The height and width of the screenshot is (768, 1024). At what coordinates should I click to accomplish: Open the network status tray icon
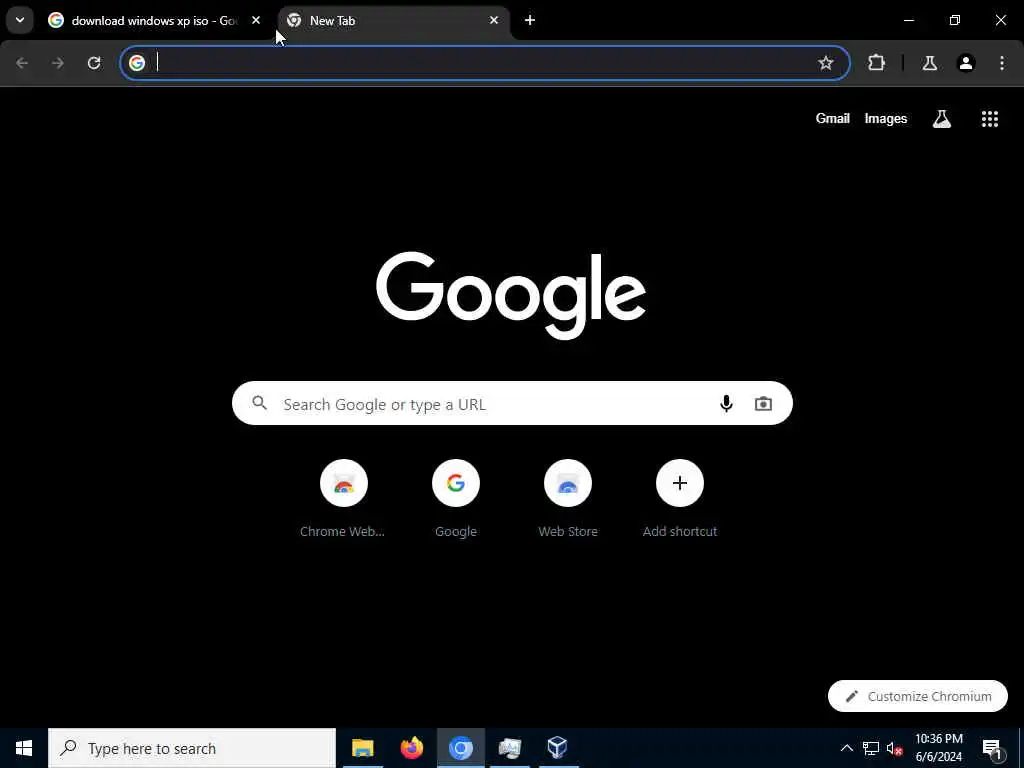[871, 748]
